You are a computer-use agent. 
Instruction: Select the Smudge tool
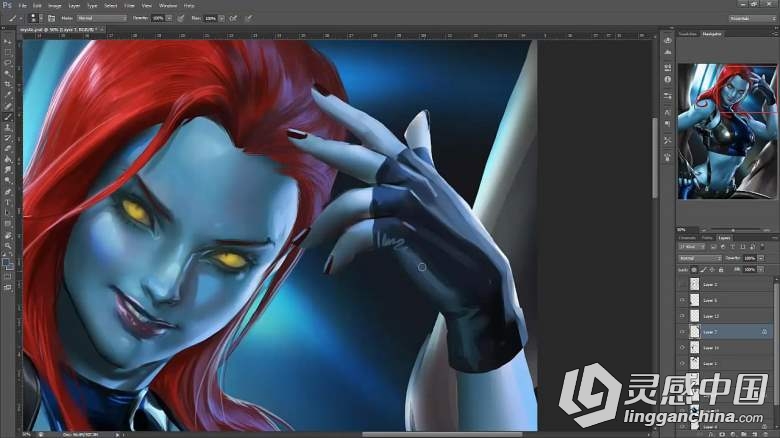pos(7,170)
